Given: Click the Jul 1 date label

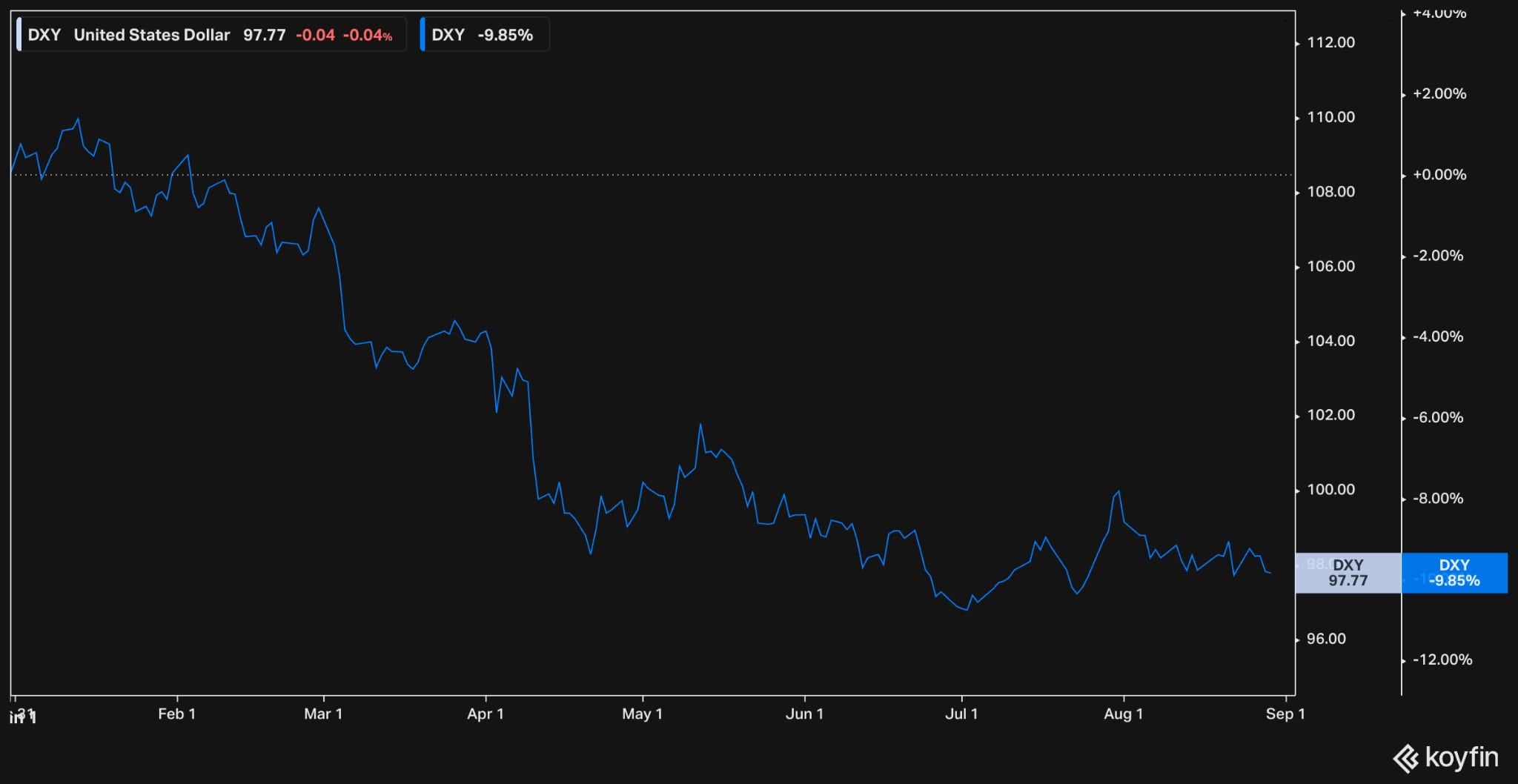Looking at the screenshot, I should (961, 714).
